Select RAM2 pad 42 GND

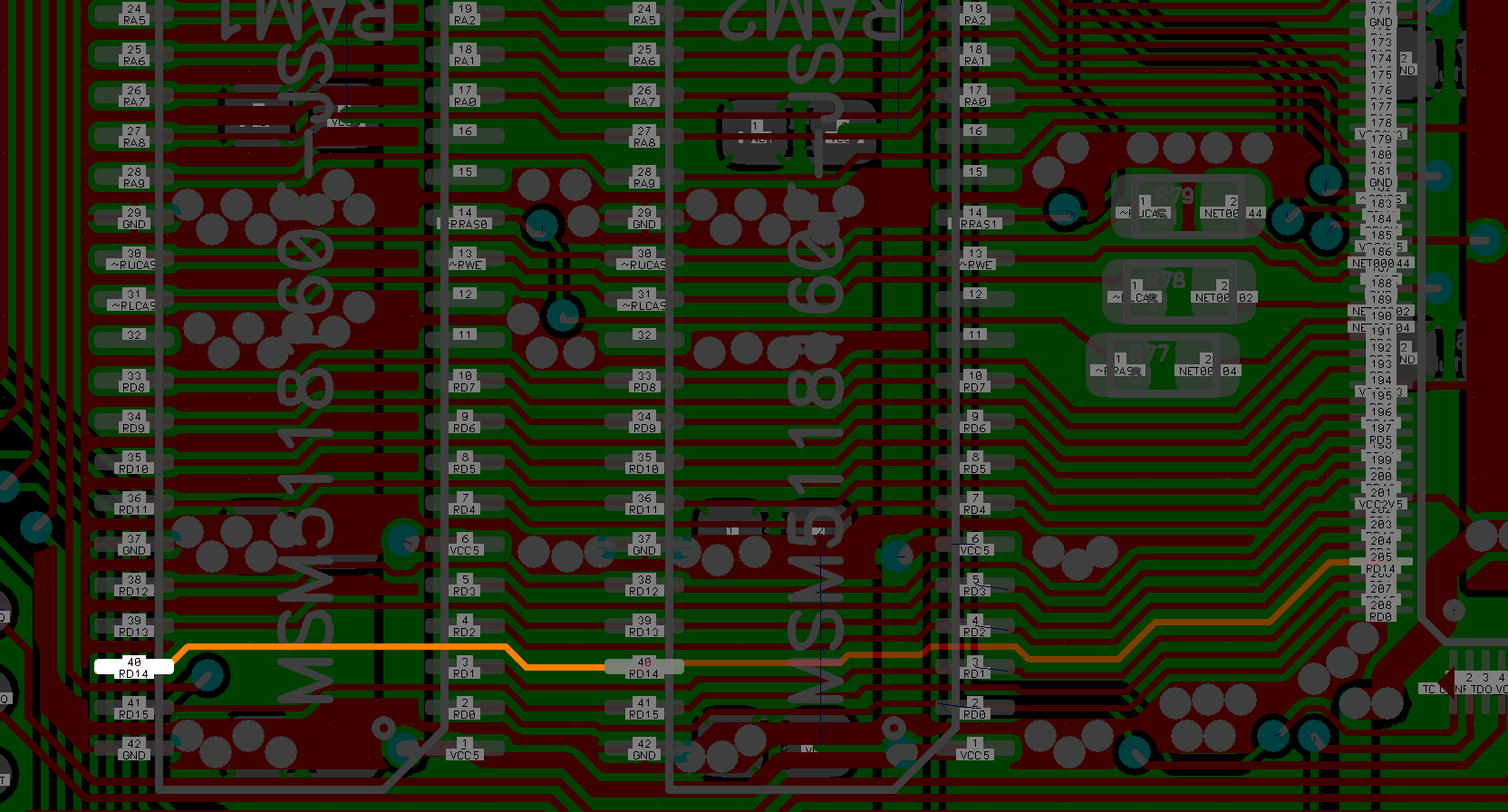click(x=643, y=749)
